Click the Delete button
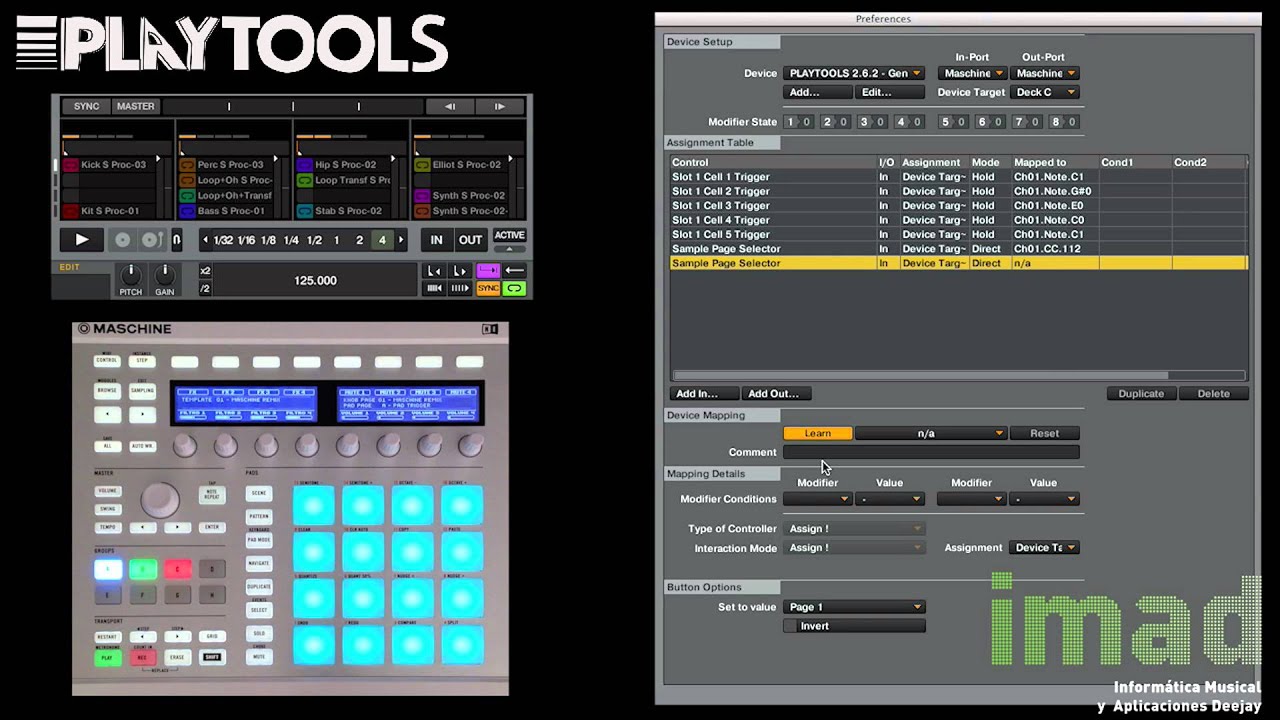The width and height of the screenshot is (1280, 720). tap(1214, 394)
